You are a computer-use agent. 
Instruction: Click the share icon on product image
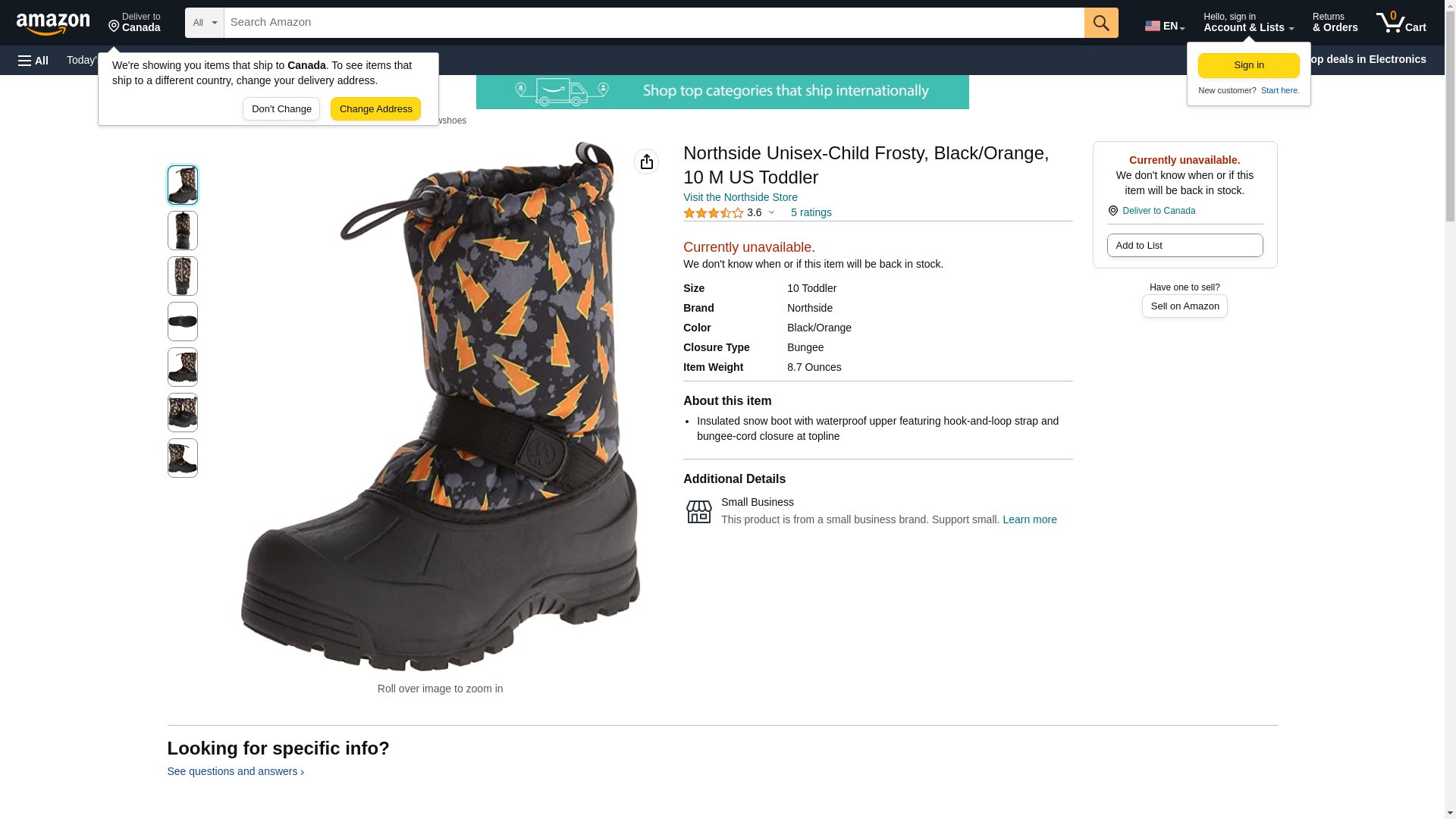(646, 162)
